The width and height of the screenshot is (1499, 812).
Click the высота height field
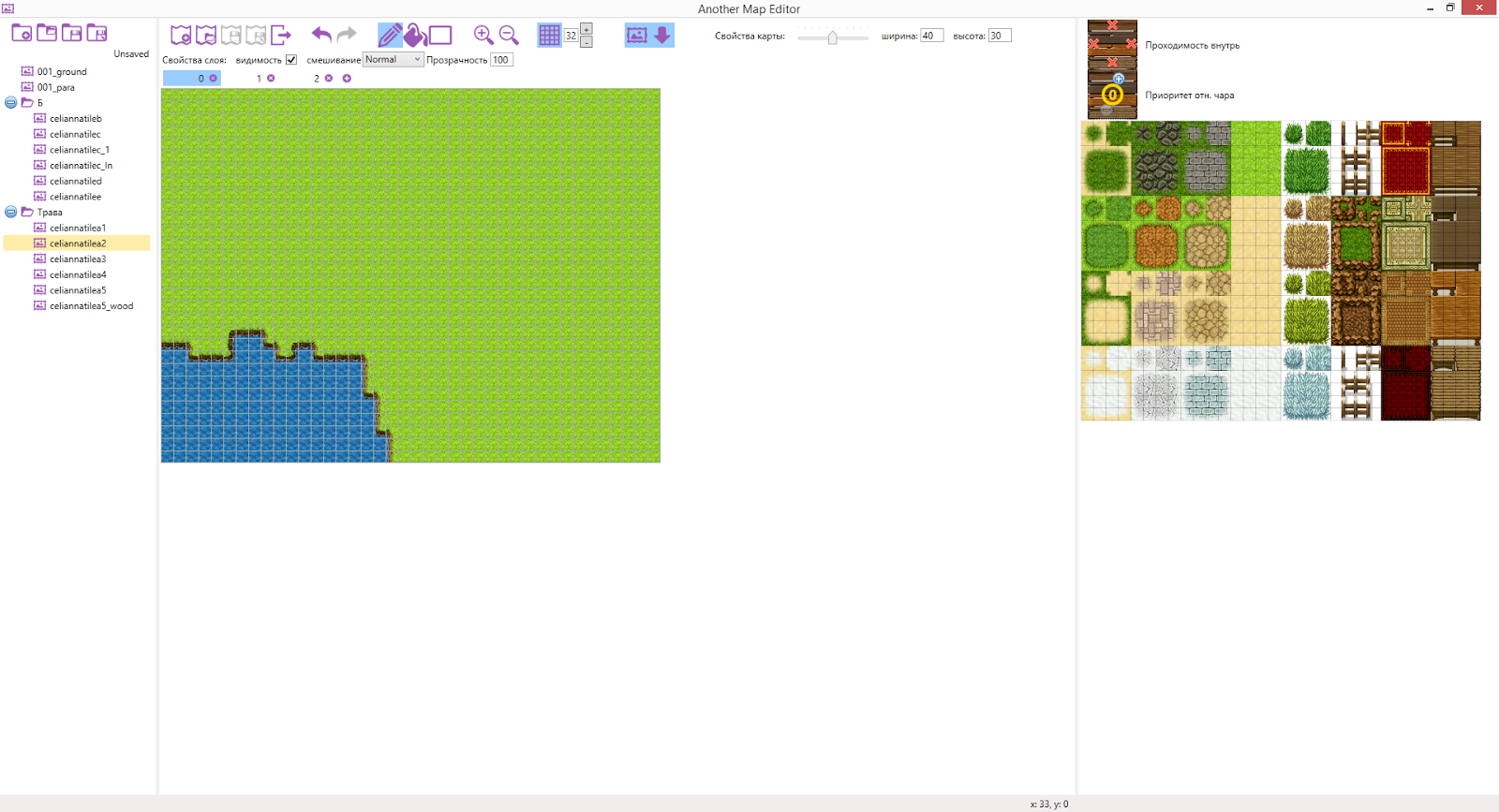tap(1000, 36)
